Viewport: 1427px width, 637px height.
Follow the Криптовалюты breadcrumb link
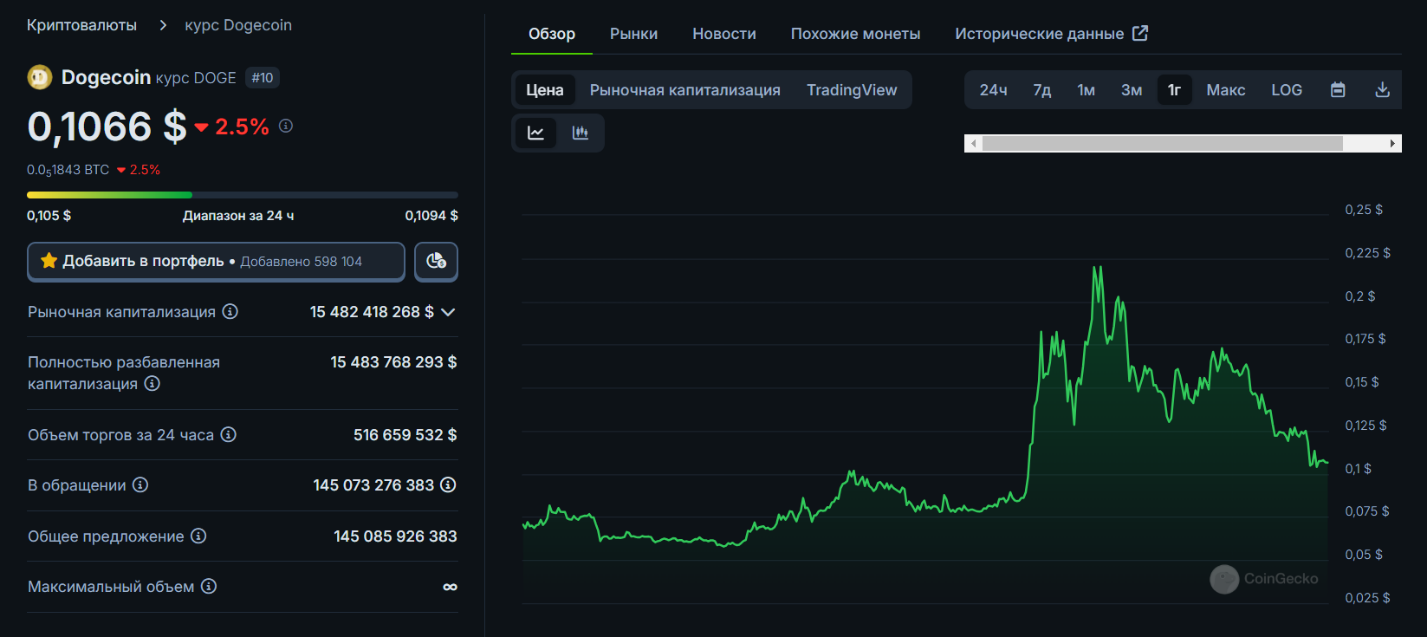tap(82, 25)
